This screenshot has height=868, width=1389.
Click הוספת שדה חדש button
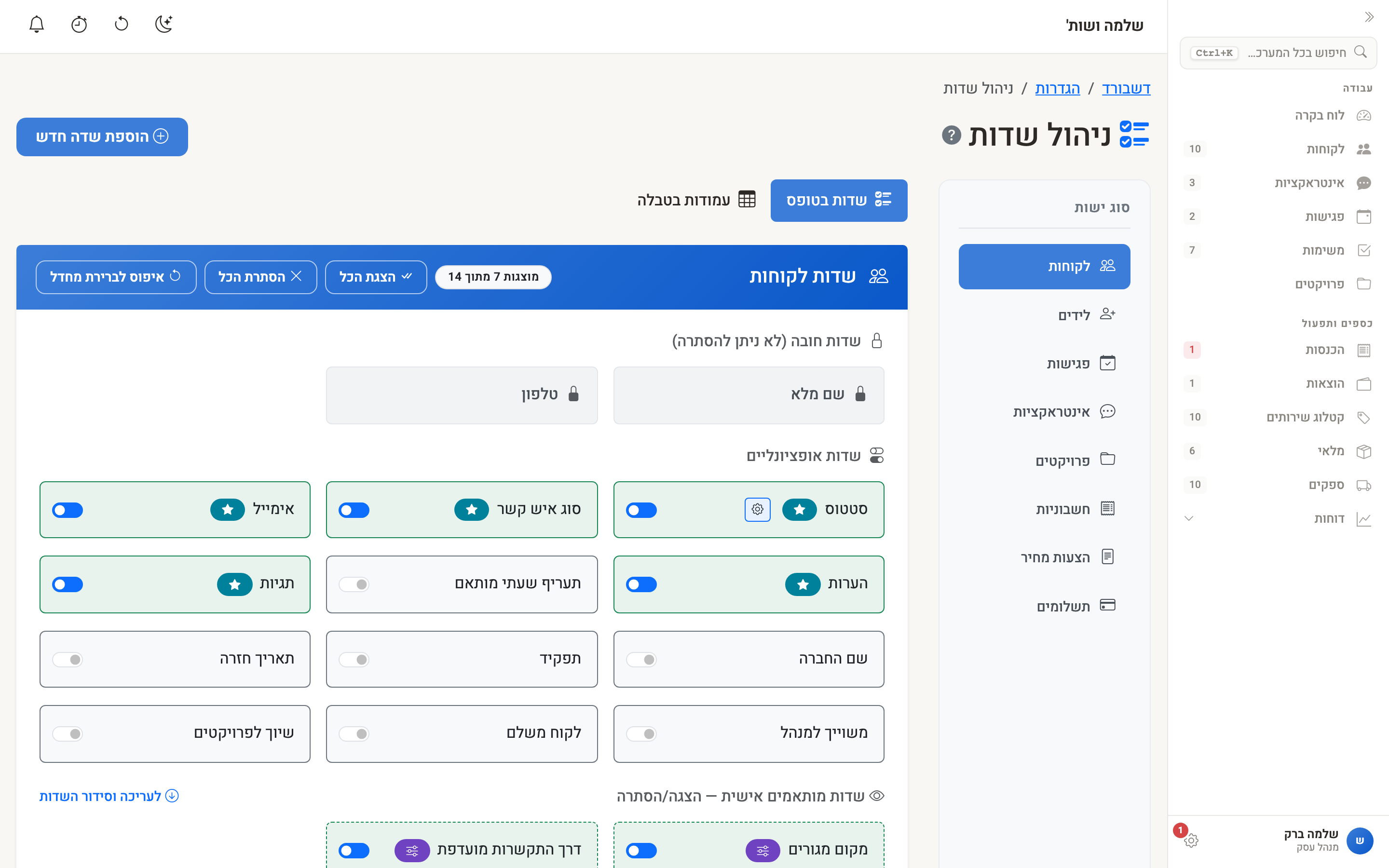(x=102, y=136)
